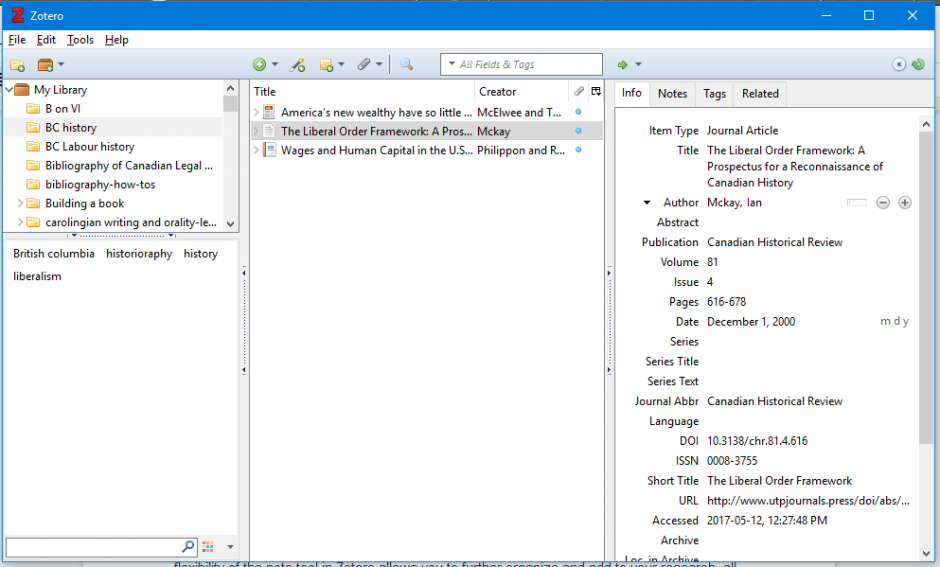Open the Help menu
This screenshot has width=940, height=567.
(x=117, y=40)
